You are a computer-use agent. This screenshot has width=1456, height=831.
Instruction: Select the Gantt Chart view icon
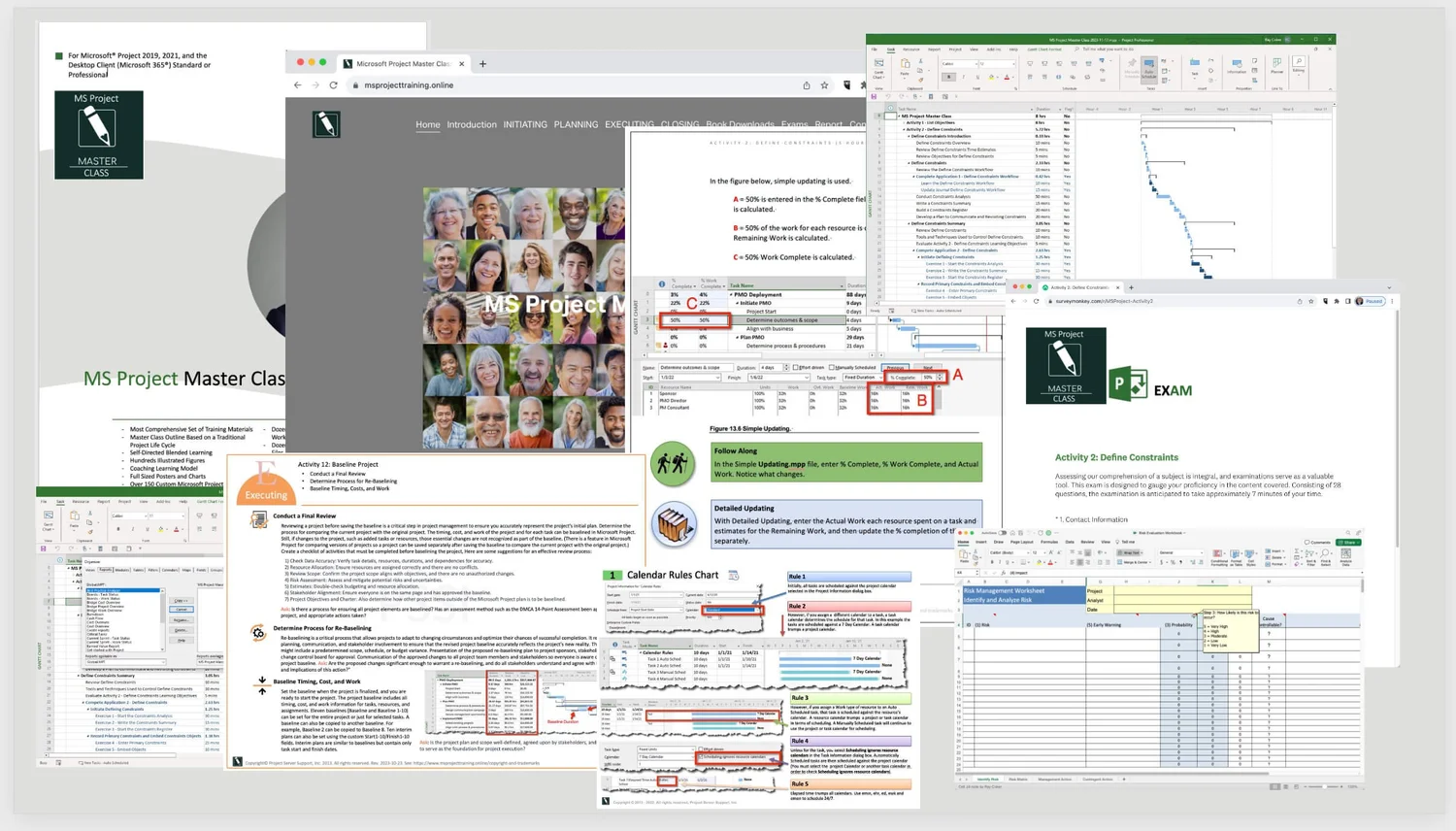(x=878, y=64)
